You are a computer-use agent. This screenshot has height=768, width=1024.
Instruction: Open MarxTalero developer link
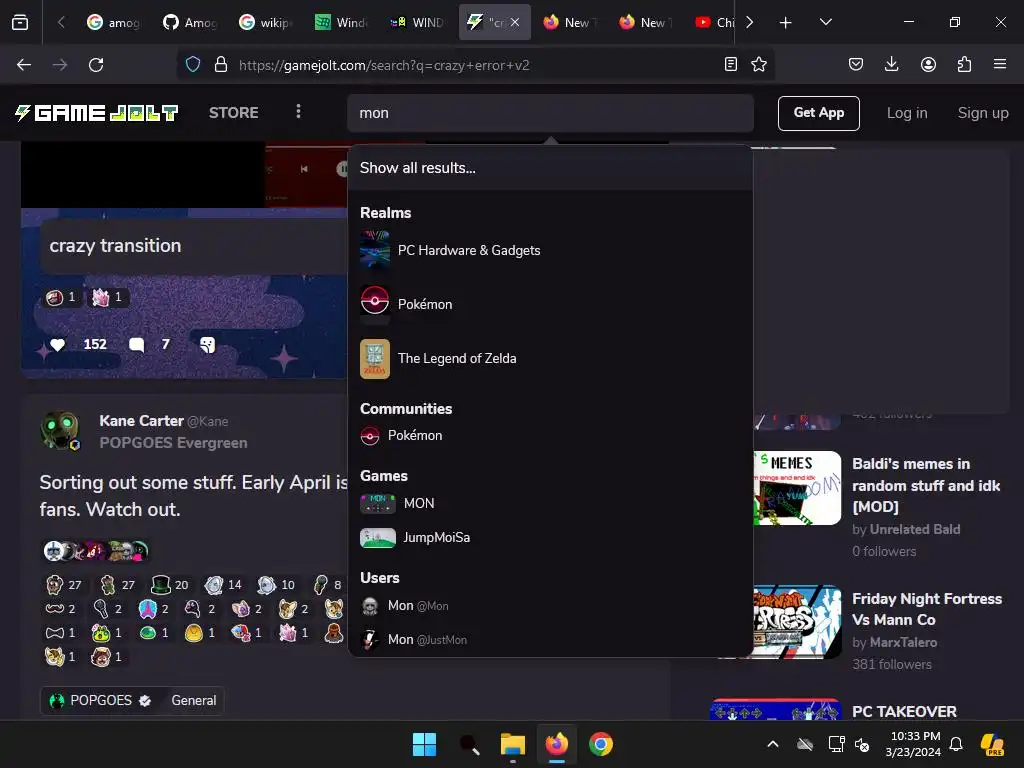coord(903,643)
